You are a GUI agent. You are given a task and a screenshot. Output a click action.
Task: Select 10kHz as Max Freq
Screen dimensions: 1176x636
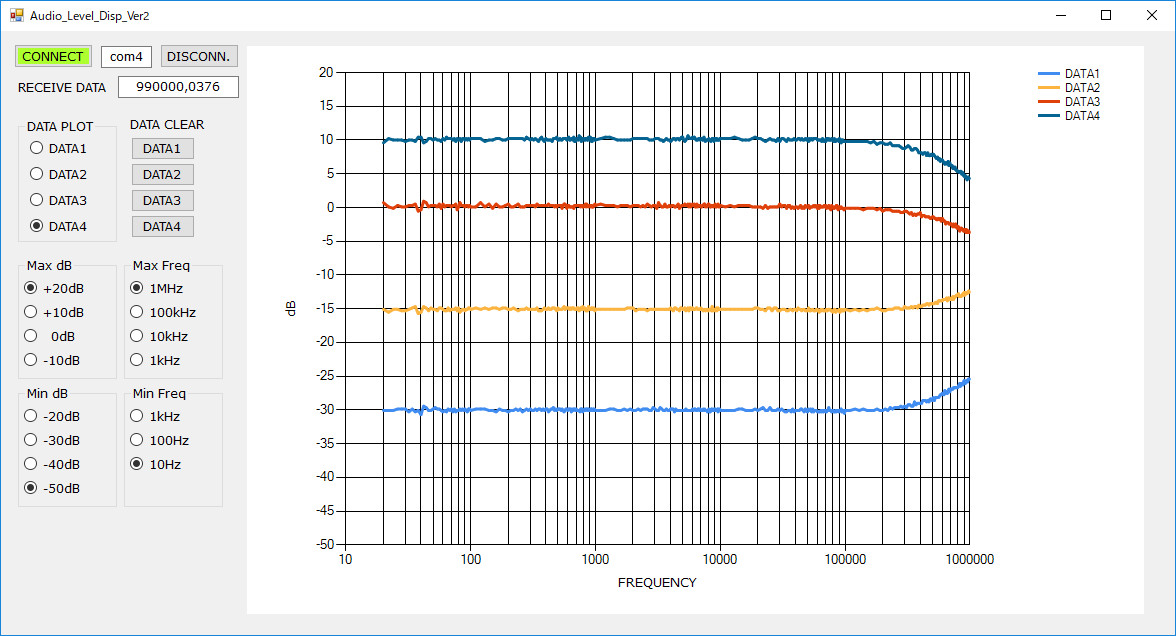(137, 336)
